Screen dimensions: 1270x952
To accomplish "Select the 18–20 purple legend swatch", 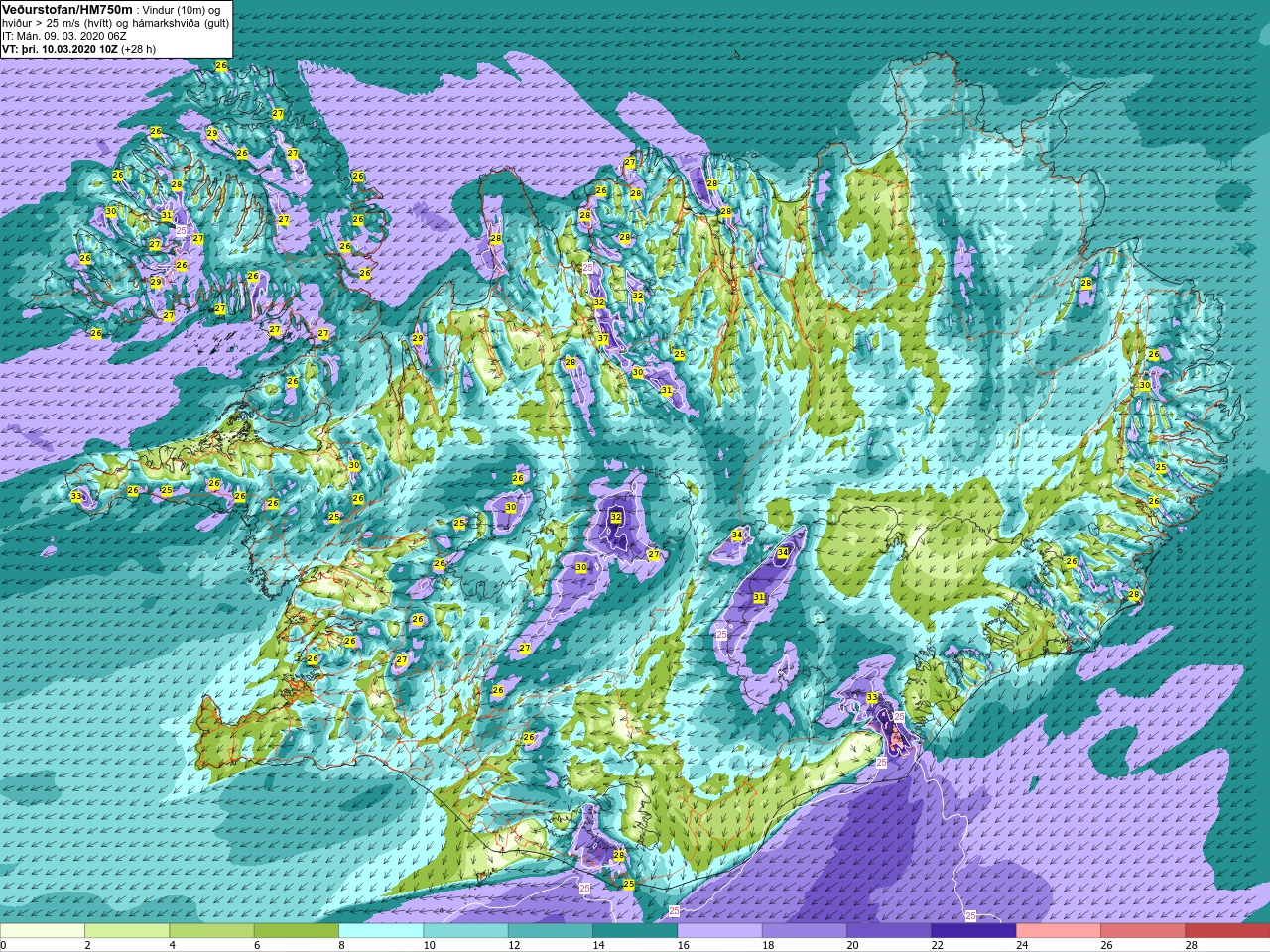I will pyautogui.click(x=804, y=931).
